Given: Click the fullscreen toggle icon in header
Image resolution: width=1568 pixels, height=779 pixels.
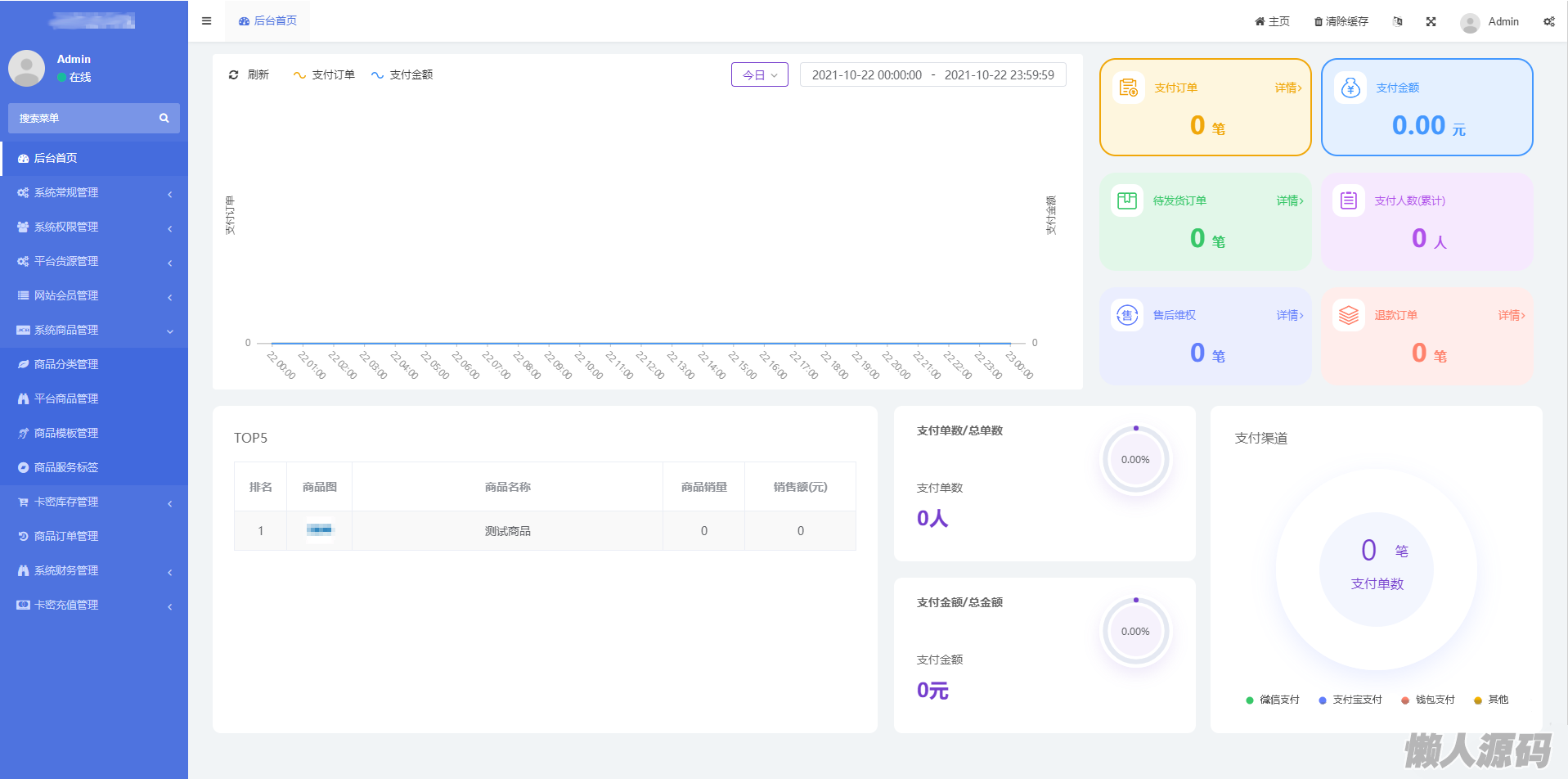Looking at the screenshot, I should coord(1431,22).
